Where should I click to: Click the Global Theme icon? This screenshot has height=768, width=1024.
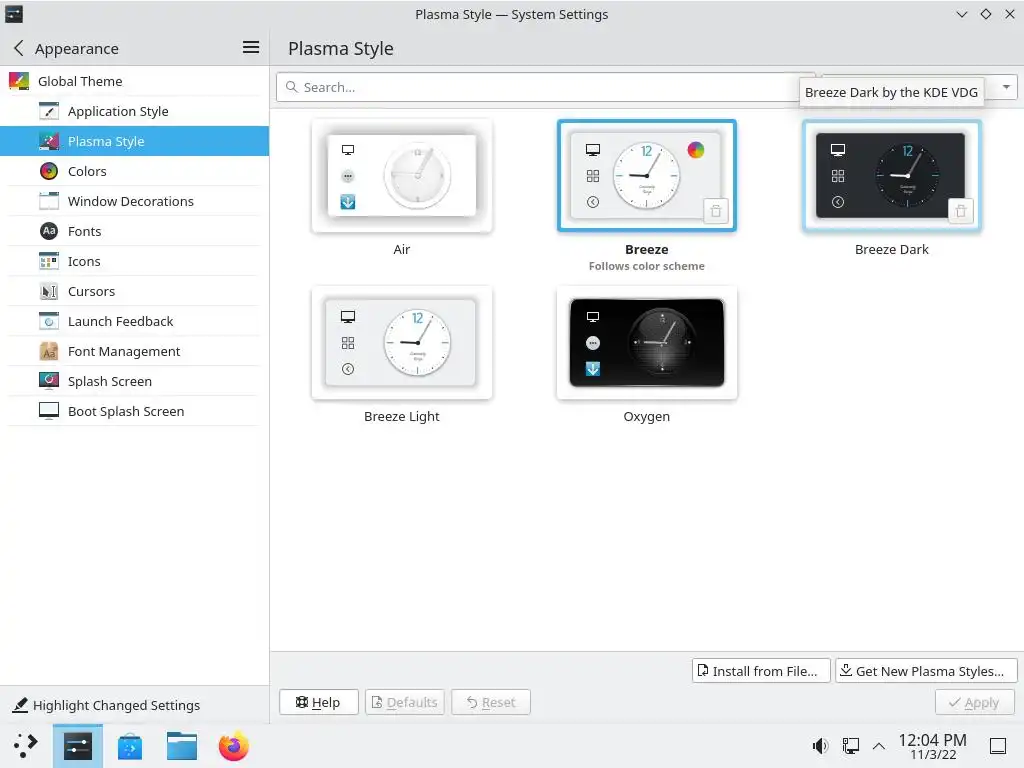(x=19, y=81)
